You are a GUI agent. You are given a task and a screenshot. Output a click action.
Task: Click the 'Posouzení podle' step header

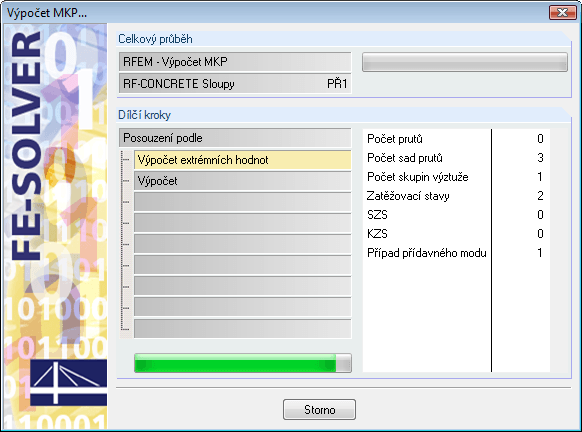tap(235, 138)
